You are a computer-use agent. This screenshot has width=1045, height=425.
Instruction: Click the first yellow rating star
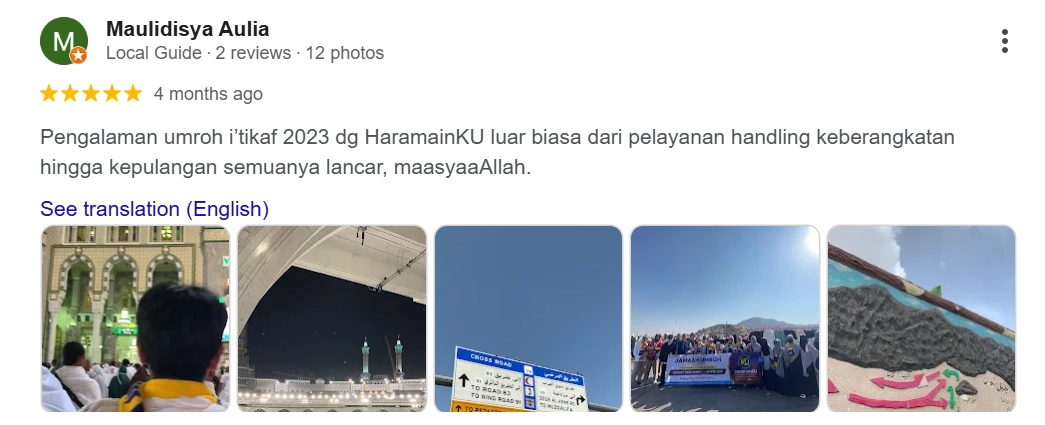[49, 93]
